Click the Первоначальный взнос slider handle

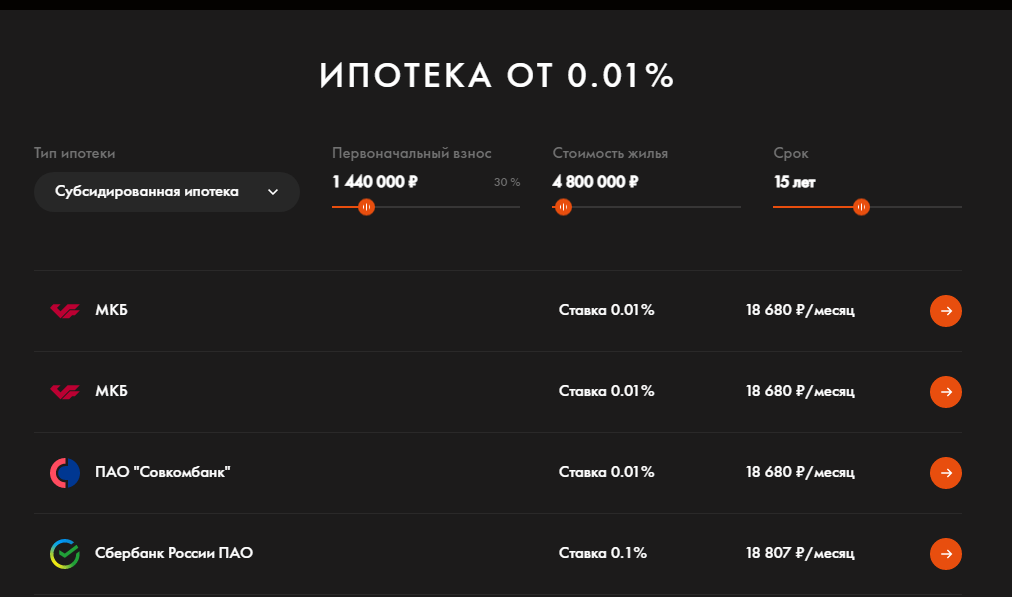[366, 207]
